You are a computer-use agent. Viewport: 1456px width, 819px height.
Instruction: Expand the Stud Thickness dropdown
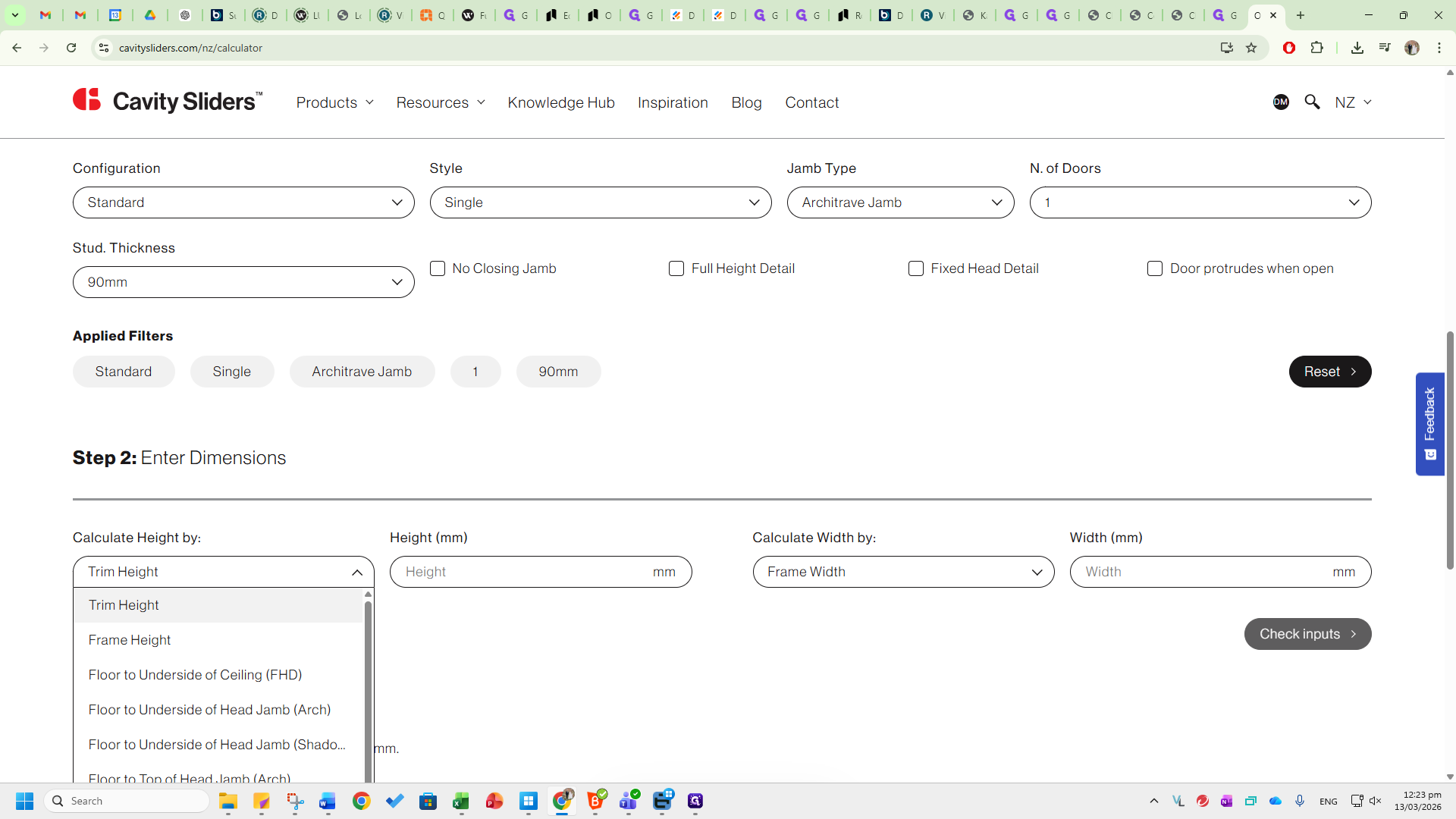(x=243, y=282)
